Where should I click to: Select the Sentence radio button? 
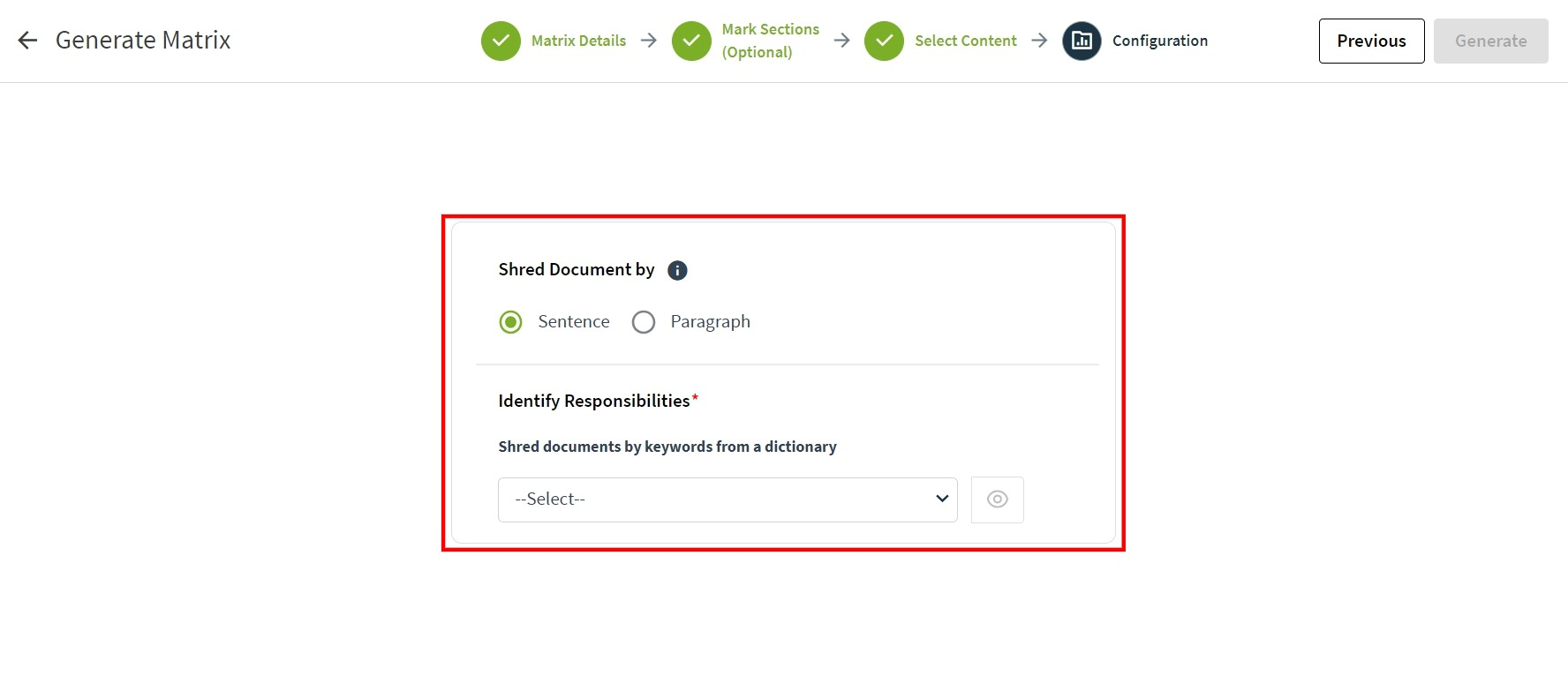coord(510,322)
